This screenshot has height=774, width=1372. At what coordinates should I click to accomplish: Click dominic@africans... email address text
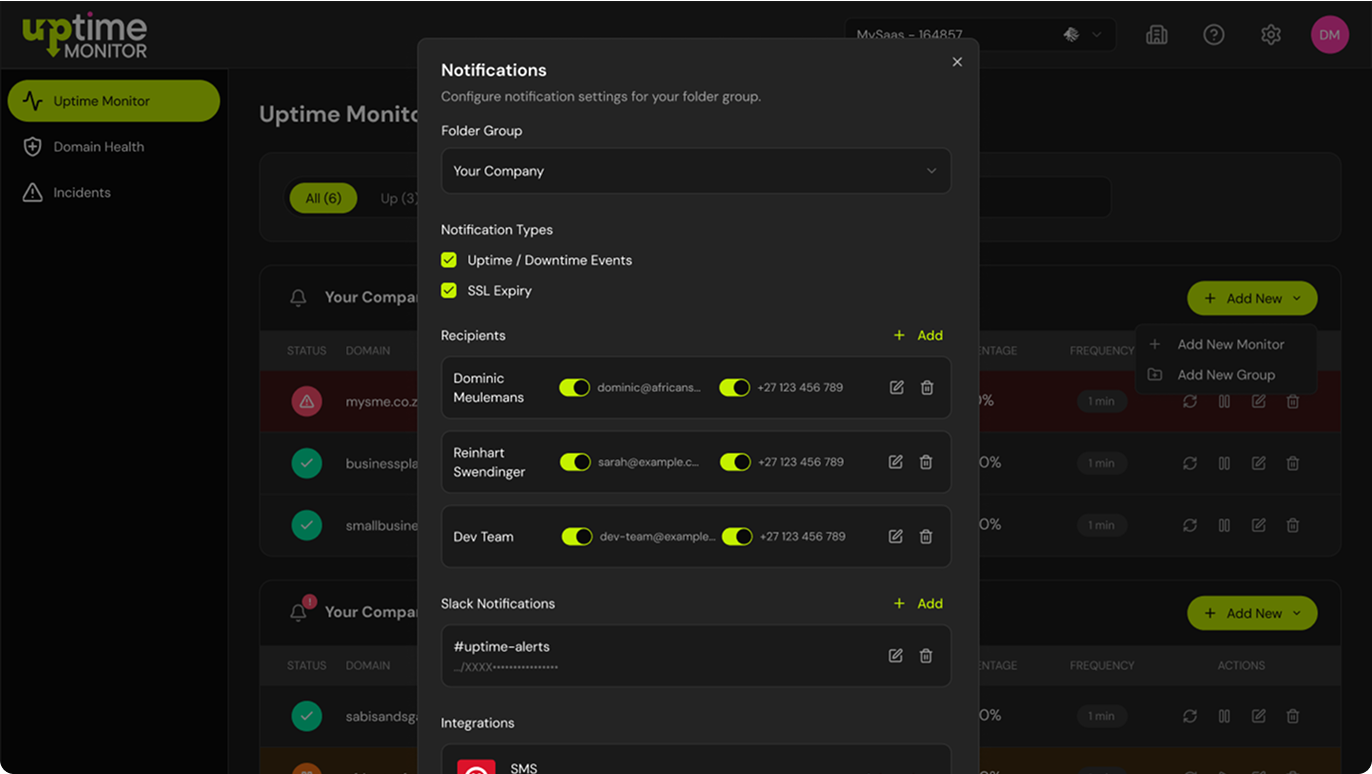649,387
